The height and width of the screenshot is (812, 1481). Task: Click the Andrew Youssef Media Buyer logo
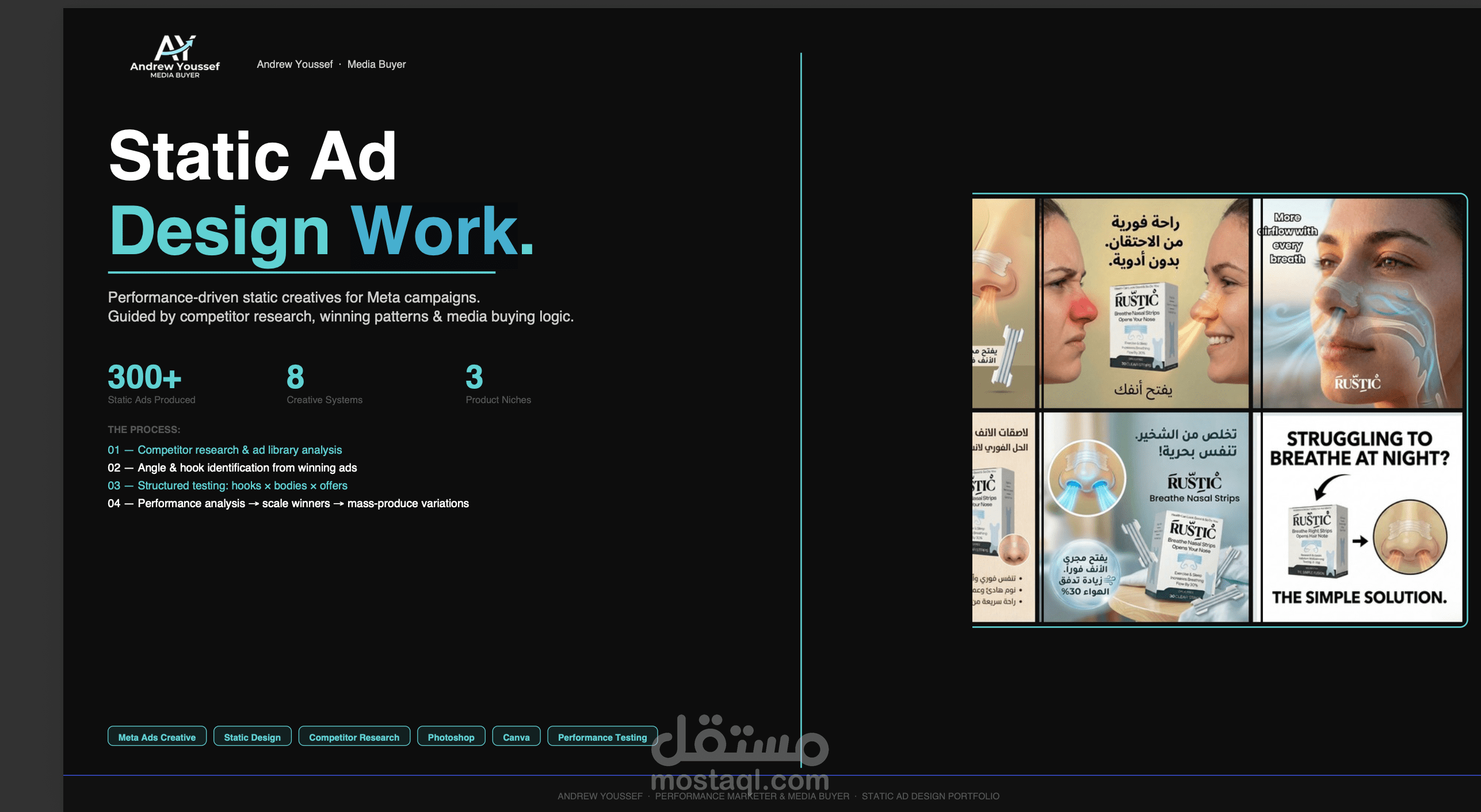click(x=174, y=56)
